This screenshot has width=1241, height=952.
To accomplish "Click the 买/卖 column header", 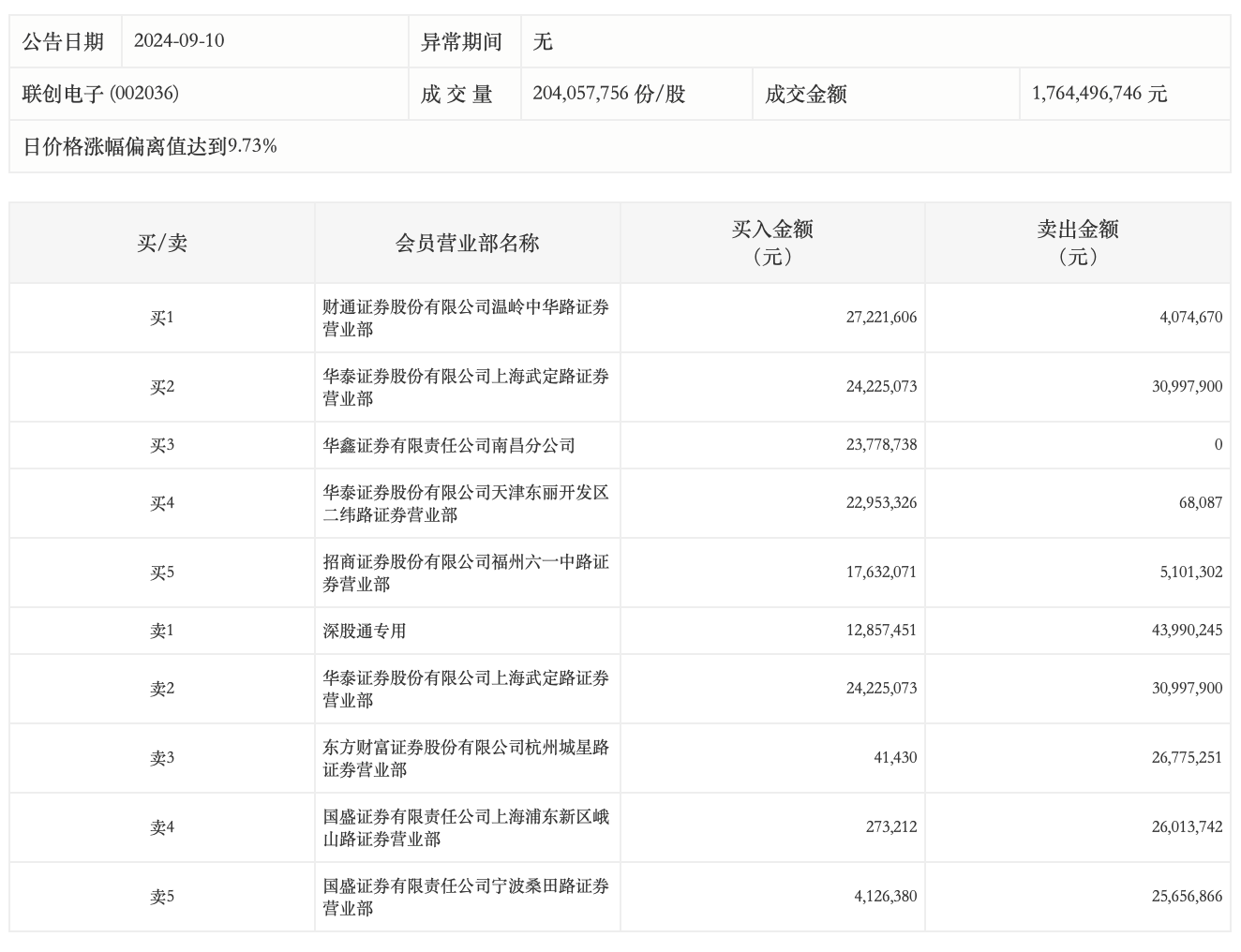I will tap(162, 244).
